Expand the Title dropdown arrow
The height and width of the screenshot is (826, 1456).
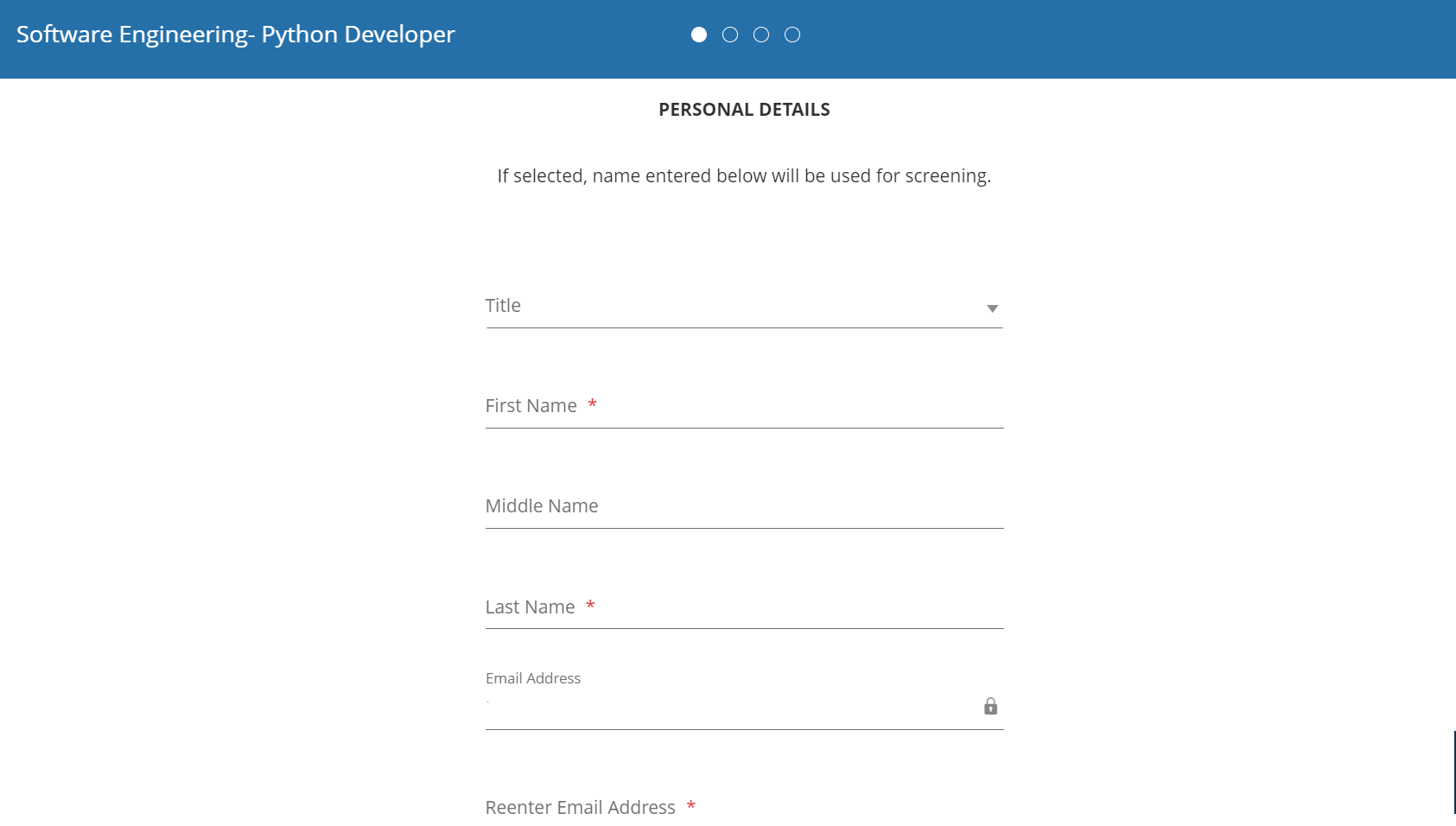pyautogui.click(x=992, y=308)
